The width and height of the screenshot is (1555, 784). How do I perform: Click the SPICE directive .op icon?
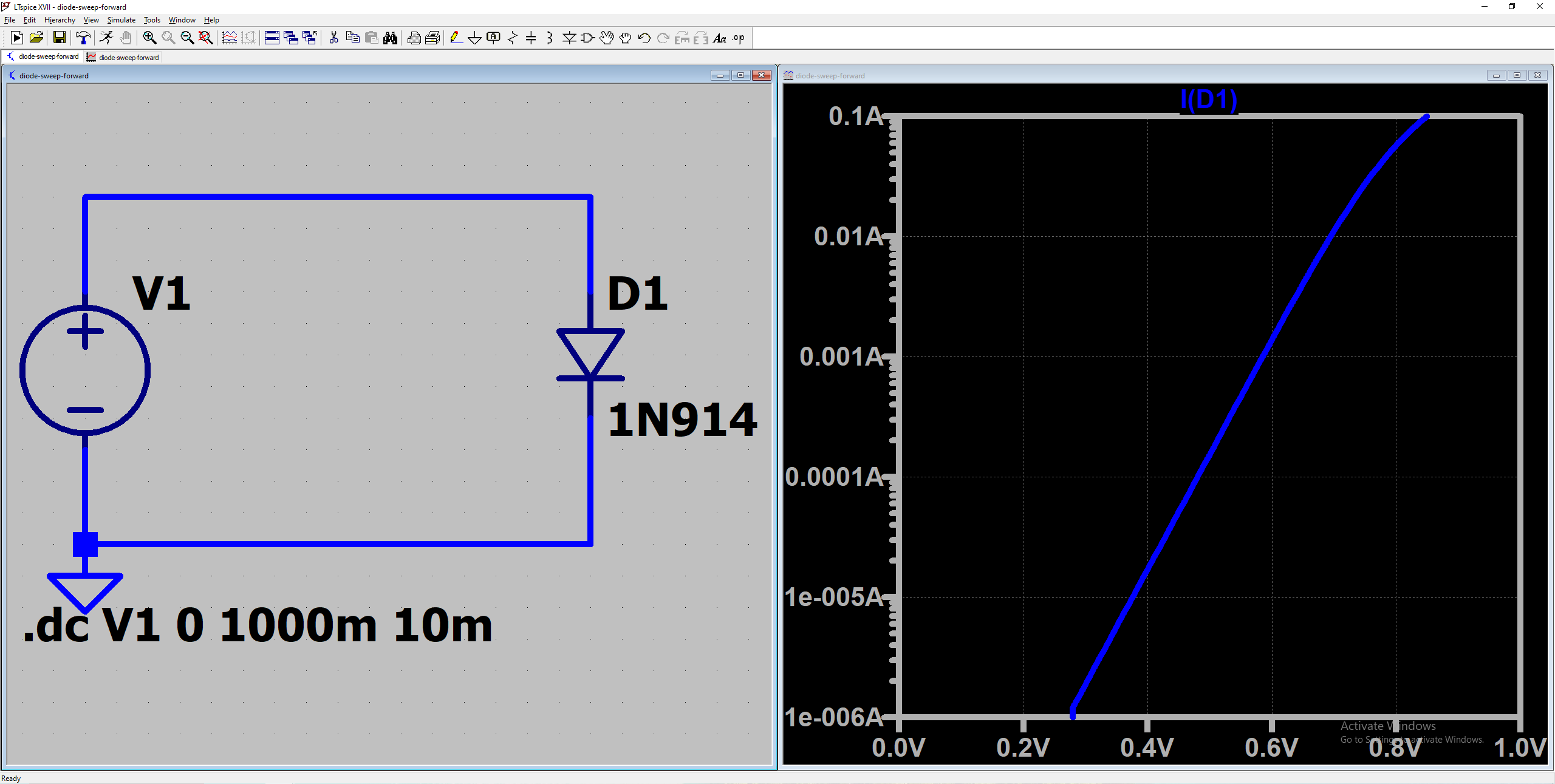tap(739, 38)
